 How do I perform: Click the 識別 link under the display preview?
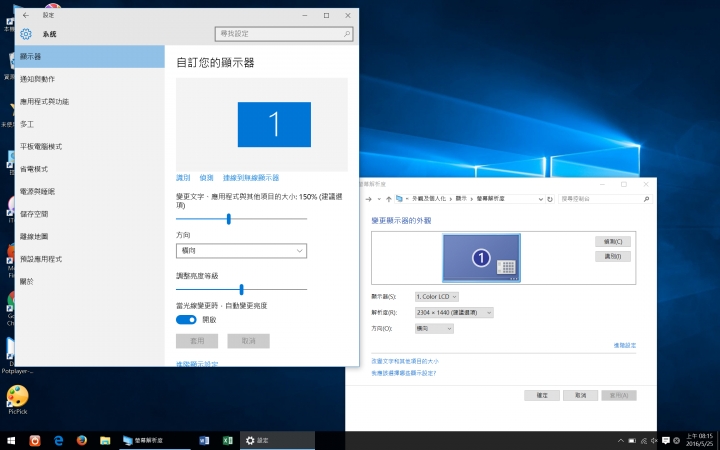tap(183, 178)
